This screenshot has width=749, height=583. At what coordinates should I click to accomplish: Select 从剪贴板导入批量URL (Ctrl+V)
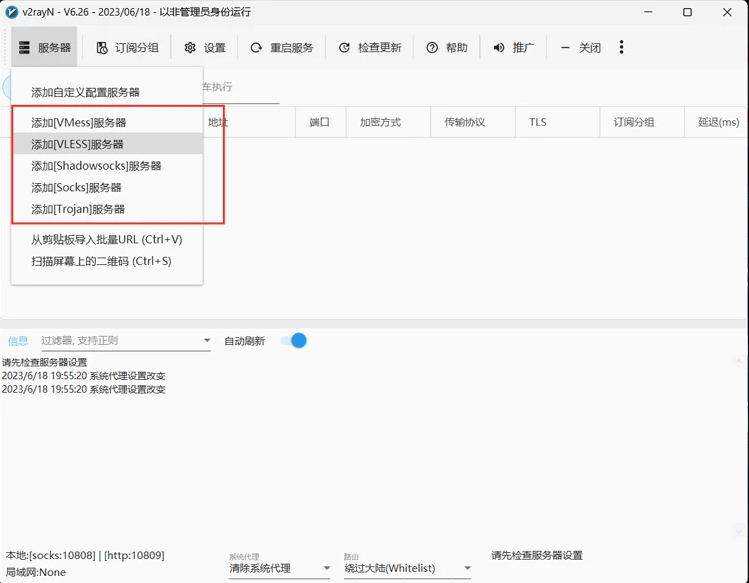[107, 239]
